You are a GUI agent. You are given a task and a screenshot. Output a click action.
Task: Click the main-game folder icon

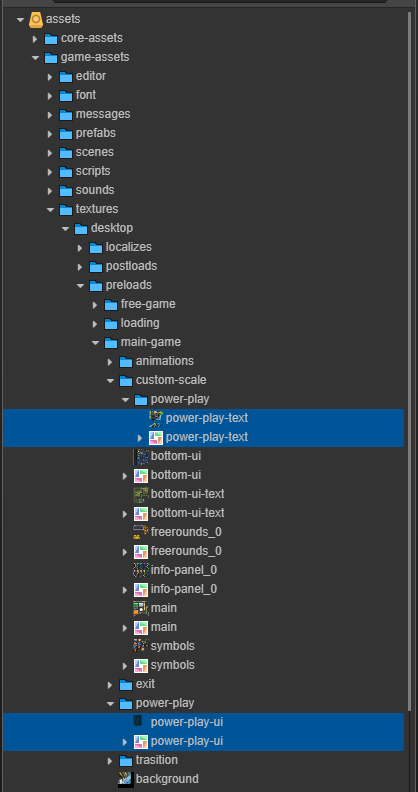(x=111, y=342)
